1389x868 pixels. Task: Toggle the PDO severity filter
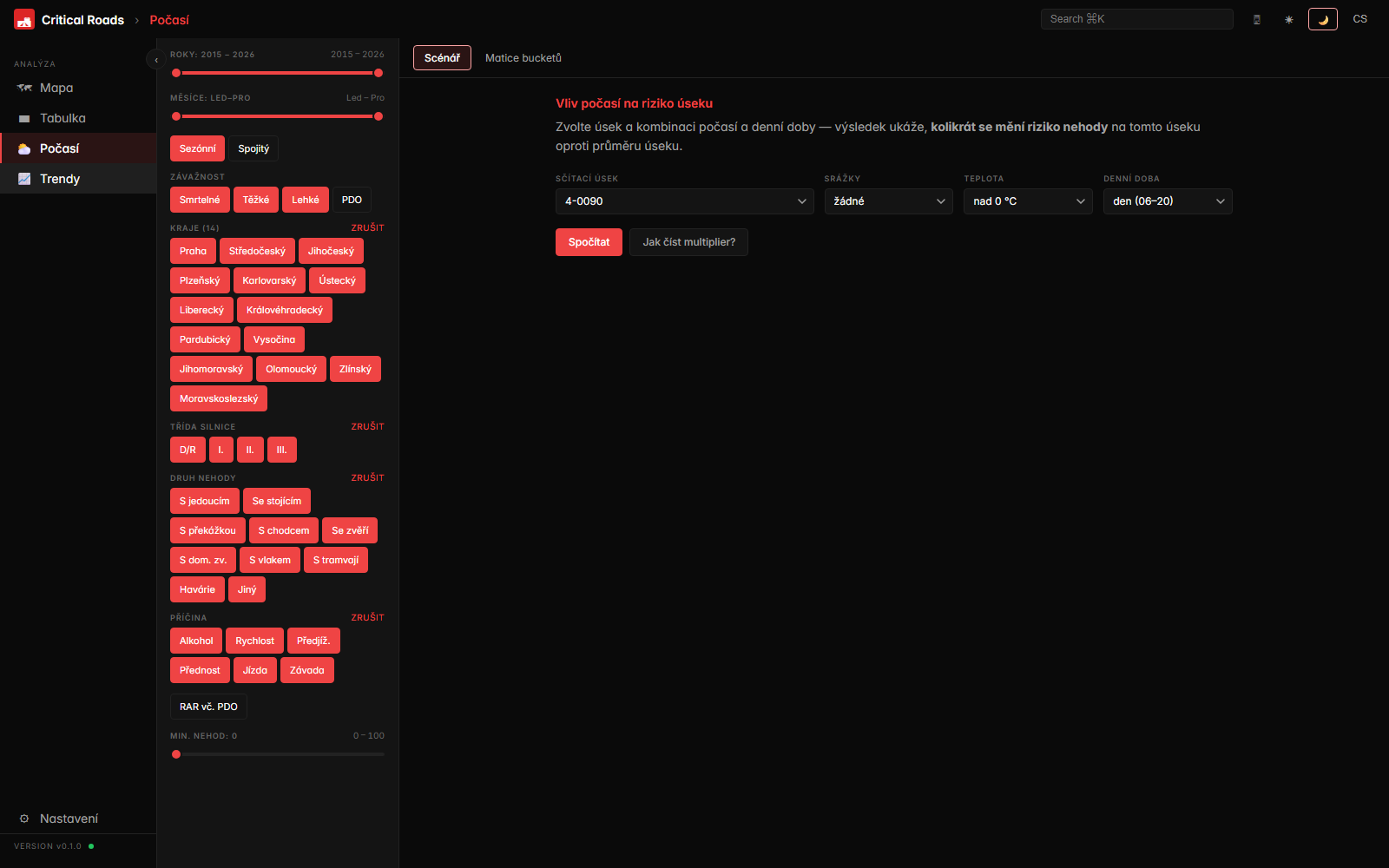[352, 200]
